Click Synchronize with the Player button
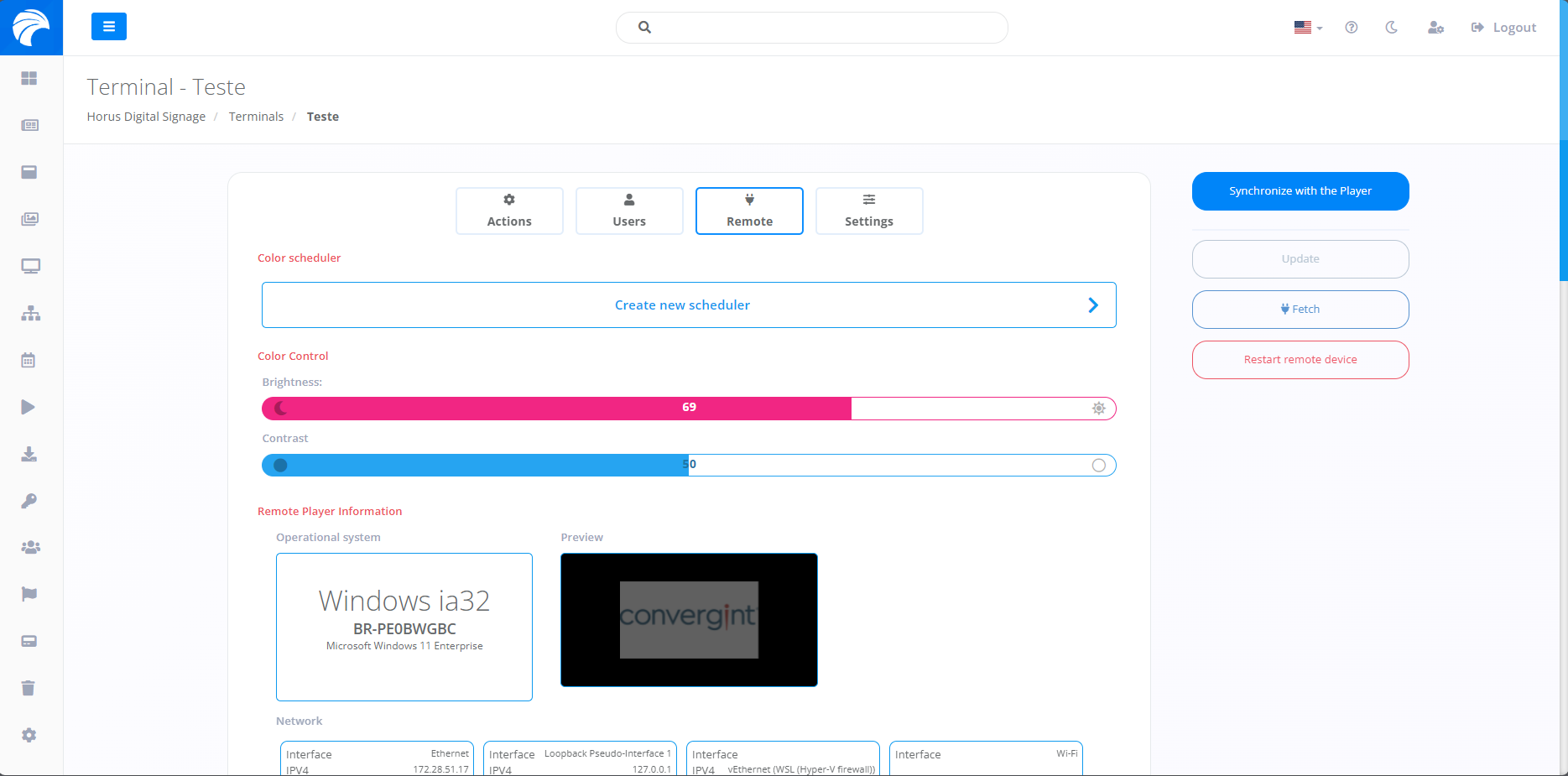The image size is (1568, 776). tap(1300, 191)
